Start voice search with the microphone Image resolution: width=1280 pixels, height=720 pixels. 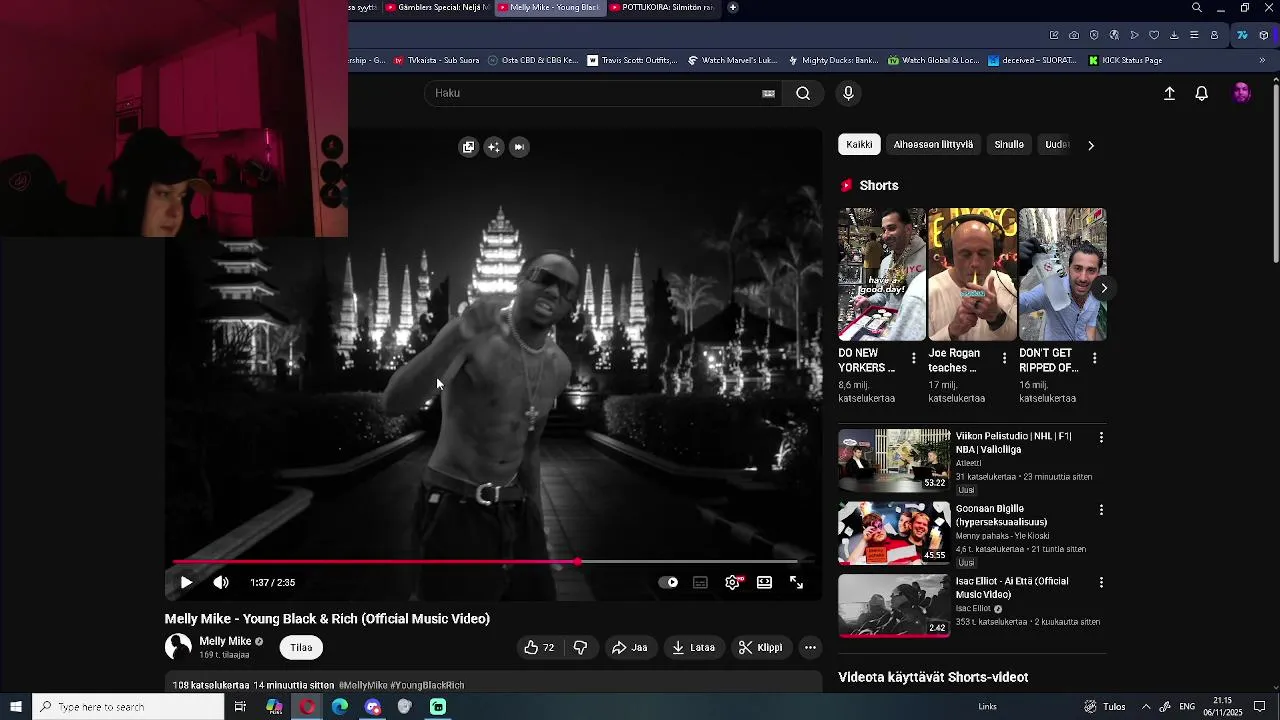tap(848, 93)
